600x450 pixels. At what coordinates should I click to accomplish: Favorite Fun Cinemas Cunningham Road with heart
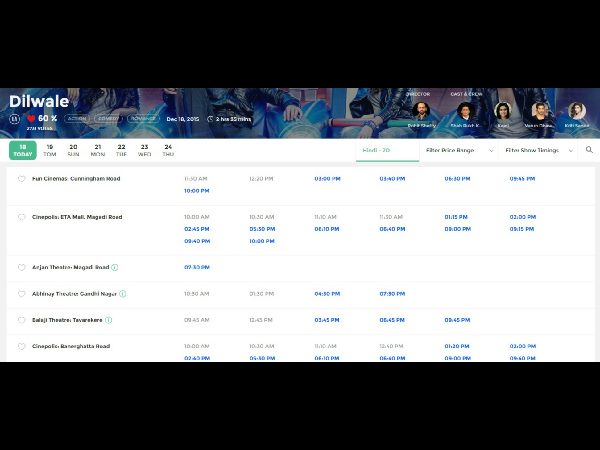[21, 179]
